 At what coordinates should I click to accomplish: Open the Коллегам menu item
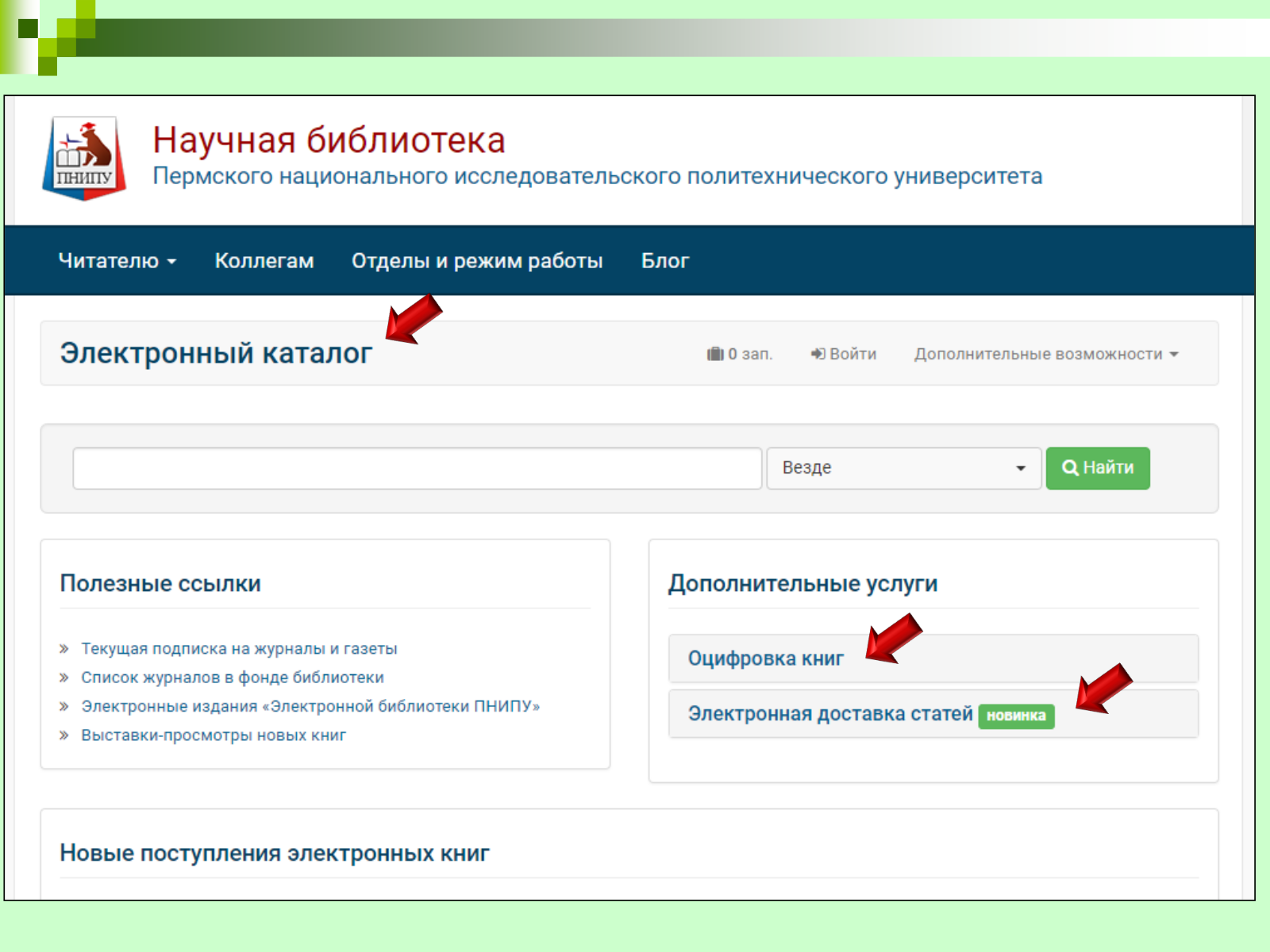[264, 261]
